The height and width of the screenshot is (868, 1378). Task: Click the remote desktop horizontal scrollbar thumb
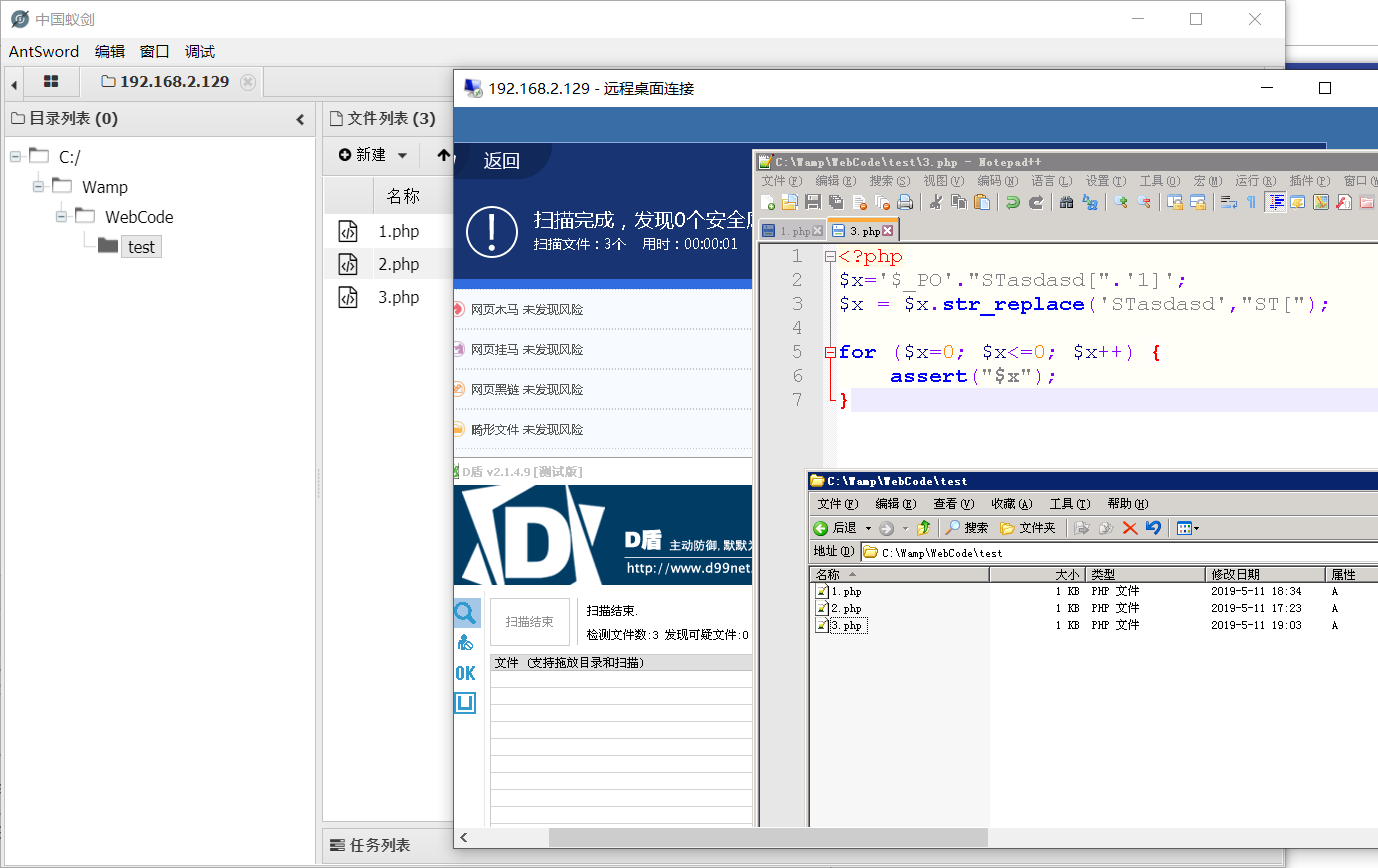(x=768, y=837)
